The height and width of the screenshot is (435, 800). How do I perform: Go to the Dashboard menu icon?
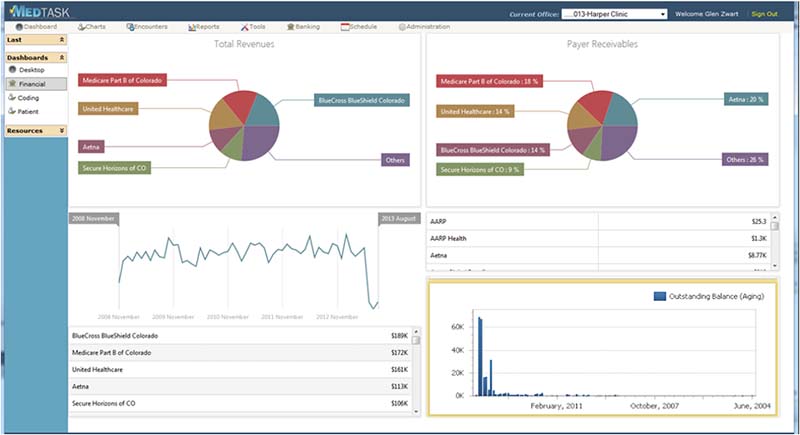tap(19, 27)
